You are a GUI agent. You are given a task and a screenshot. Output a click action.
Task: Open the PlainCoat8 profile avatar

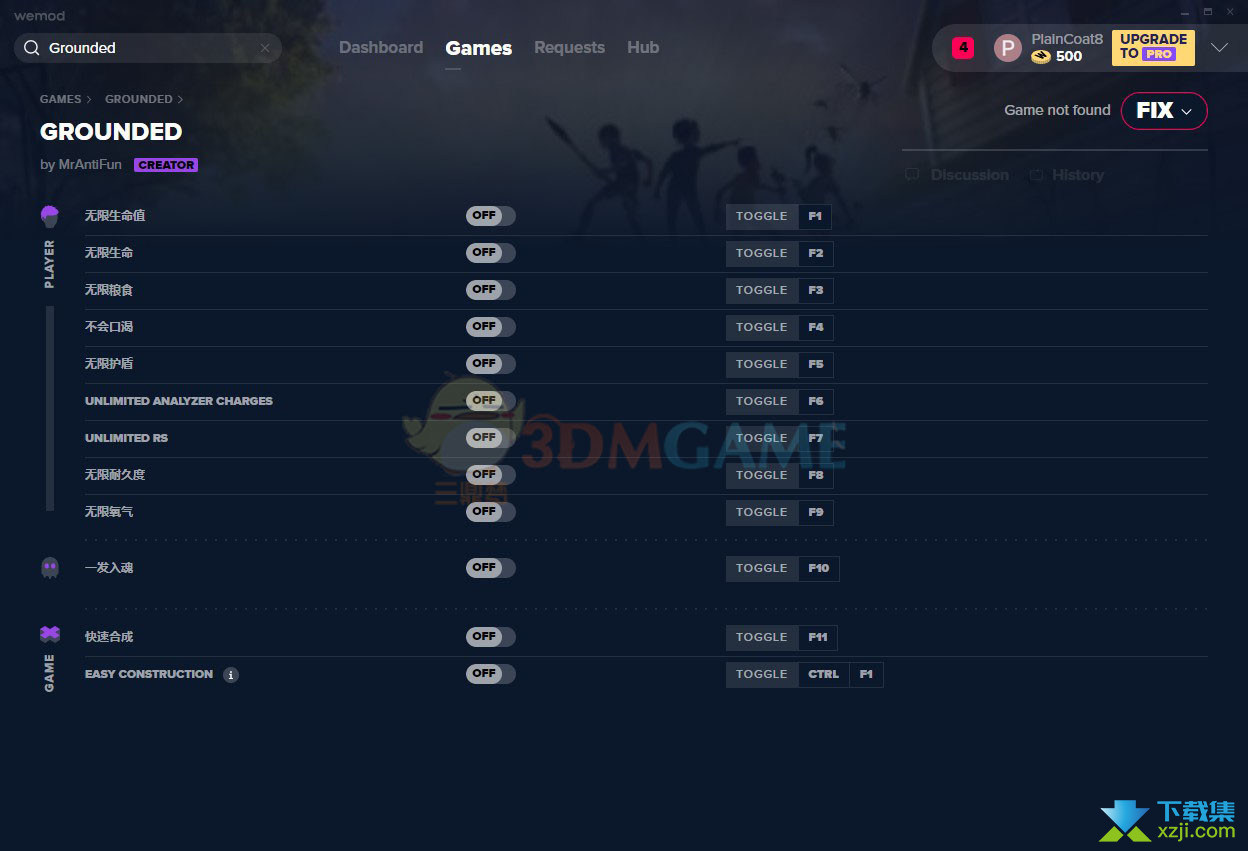point(1008,48)
